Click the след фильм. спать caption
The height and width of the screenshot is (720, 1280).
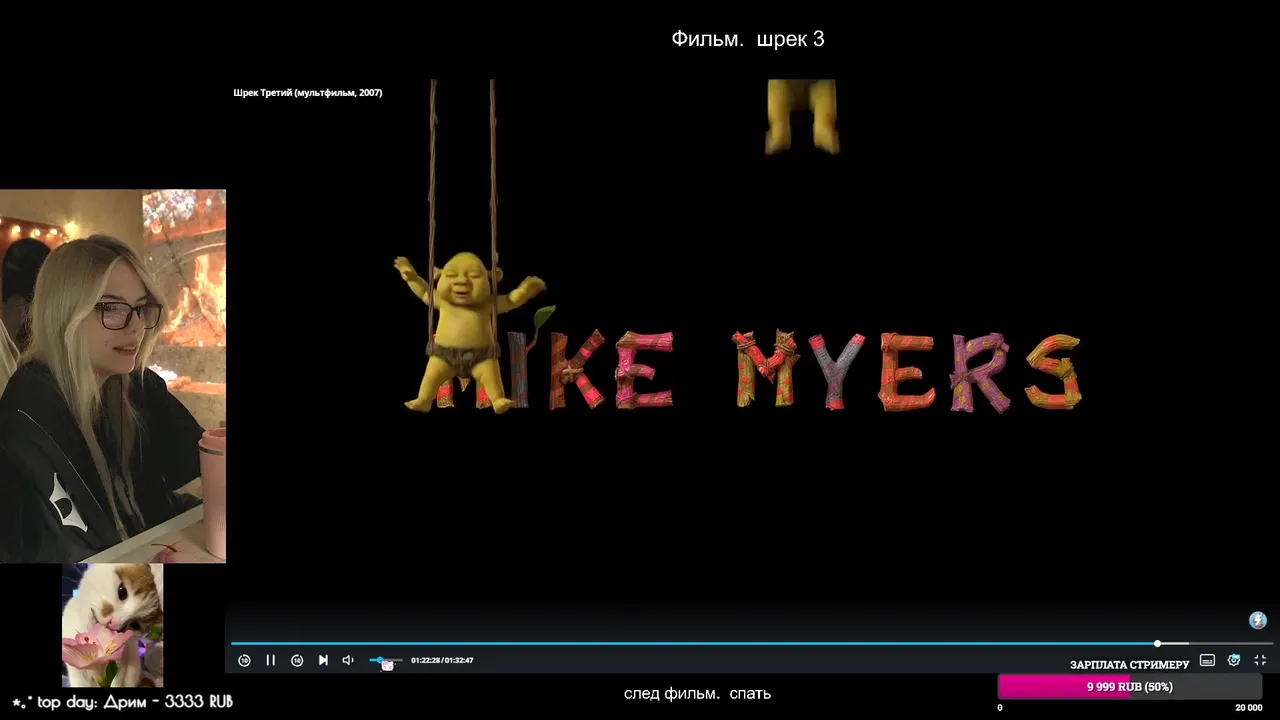coord(697,693)
